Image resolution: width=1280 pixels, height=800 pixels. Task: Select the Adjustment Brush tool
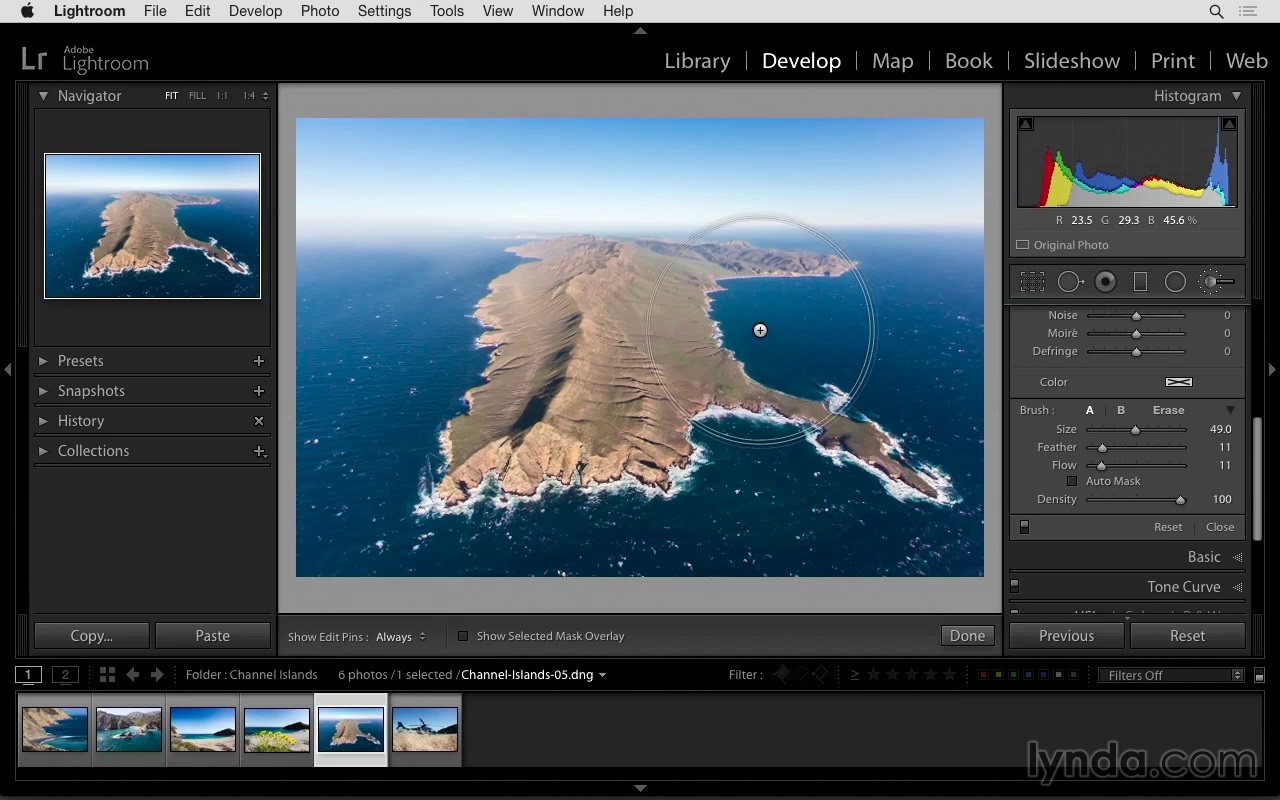tap(1217, 282)
